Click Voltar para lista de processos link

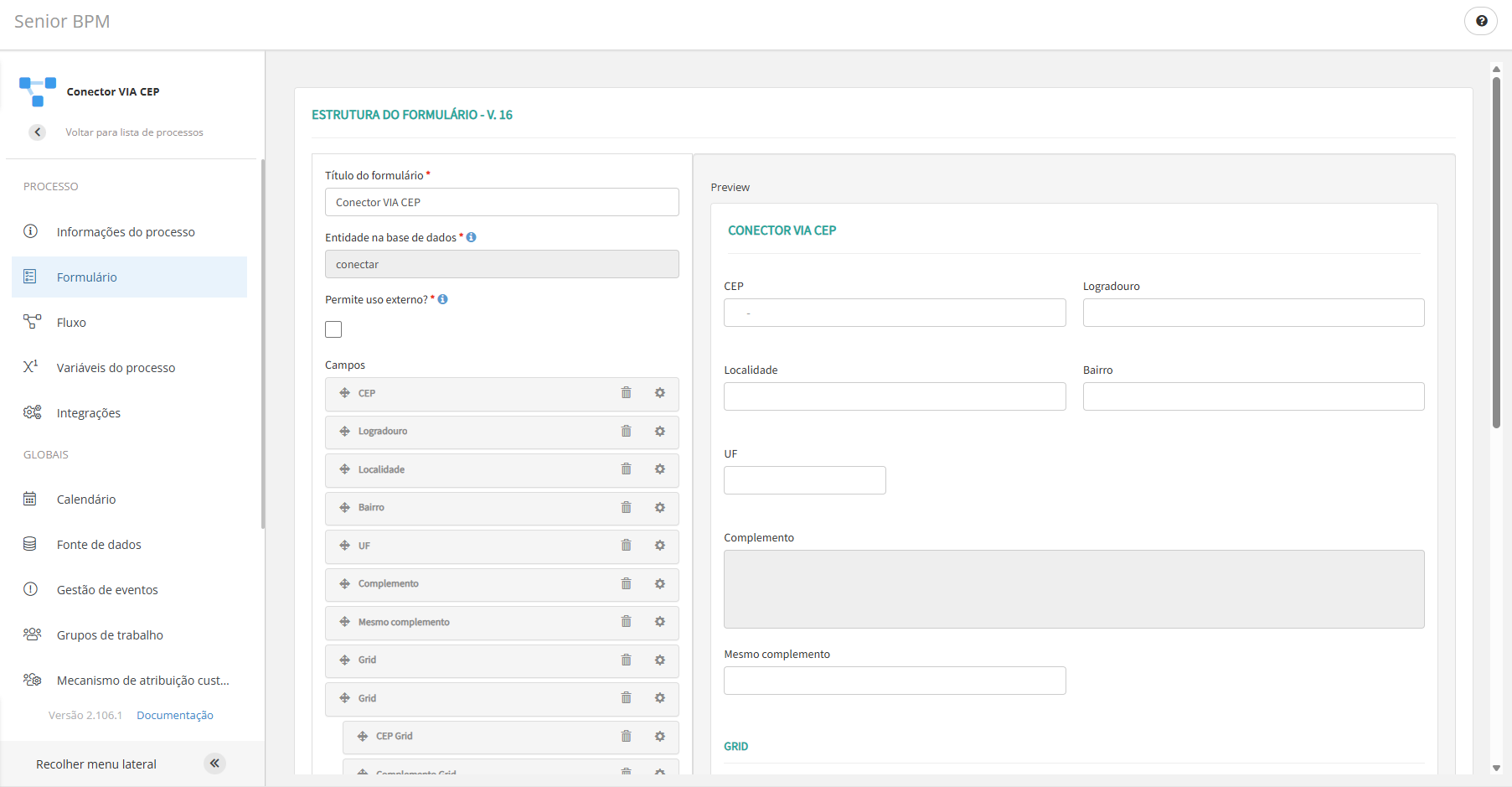134,132
